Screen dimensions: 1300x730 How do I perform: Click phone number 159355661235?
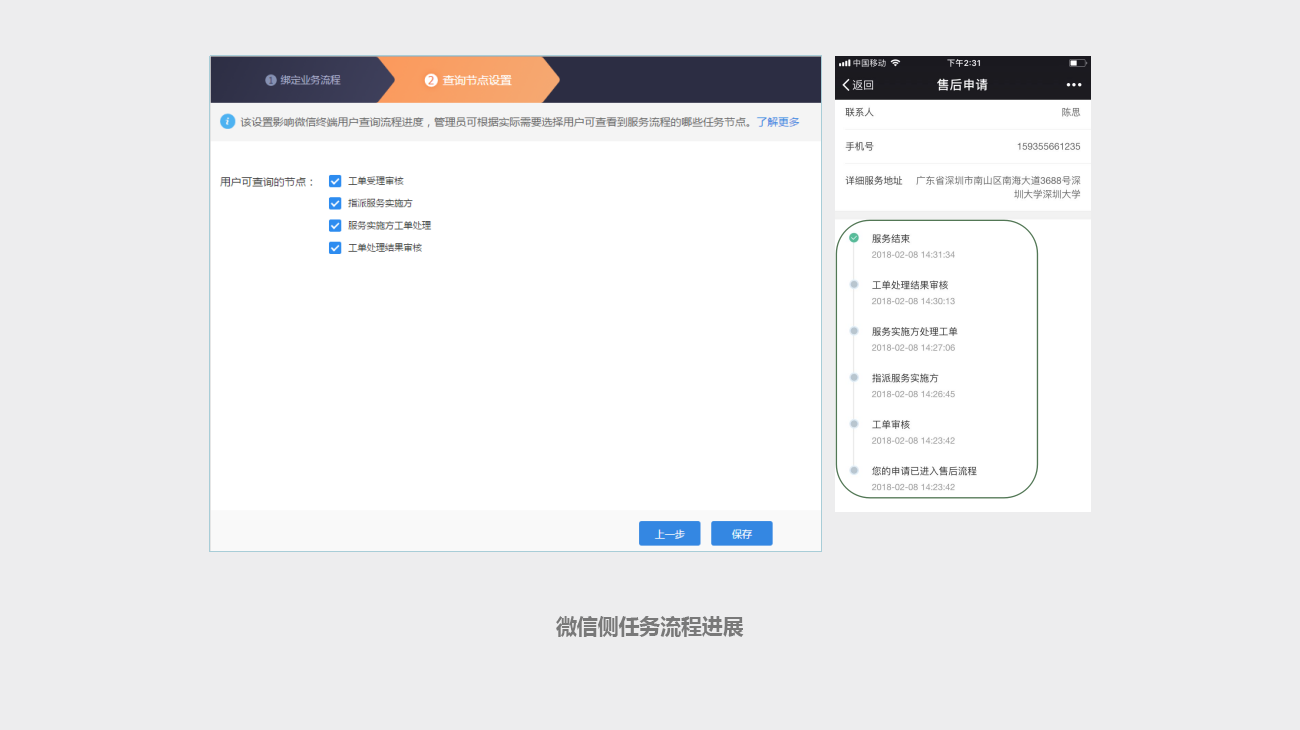tap(1048, 147)
